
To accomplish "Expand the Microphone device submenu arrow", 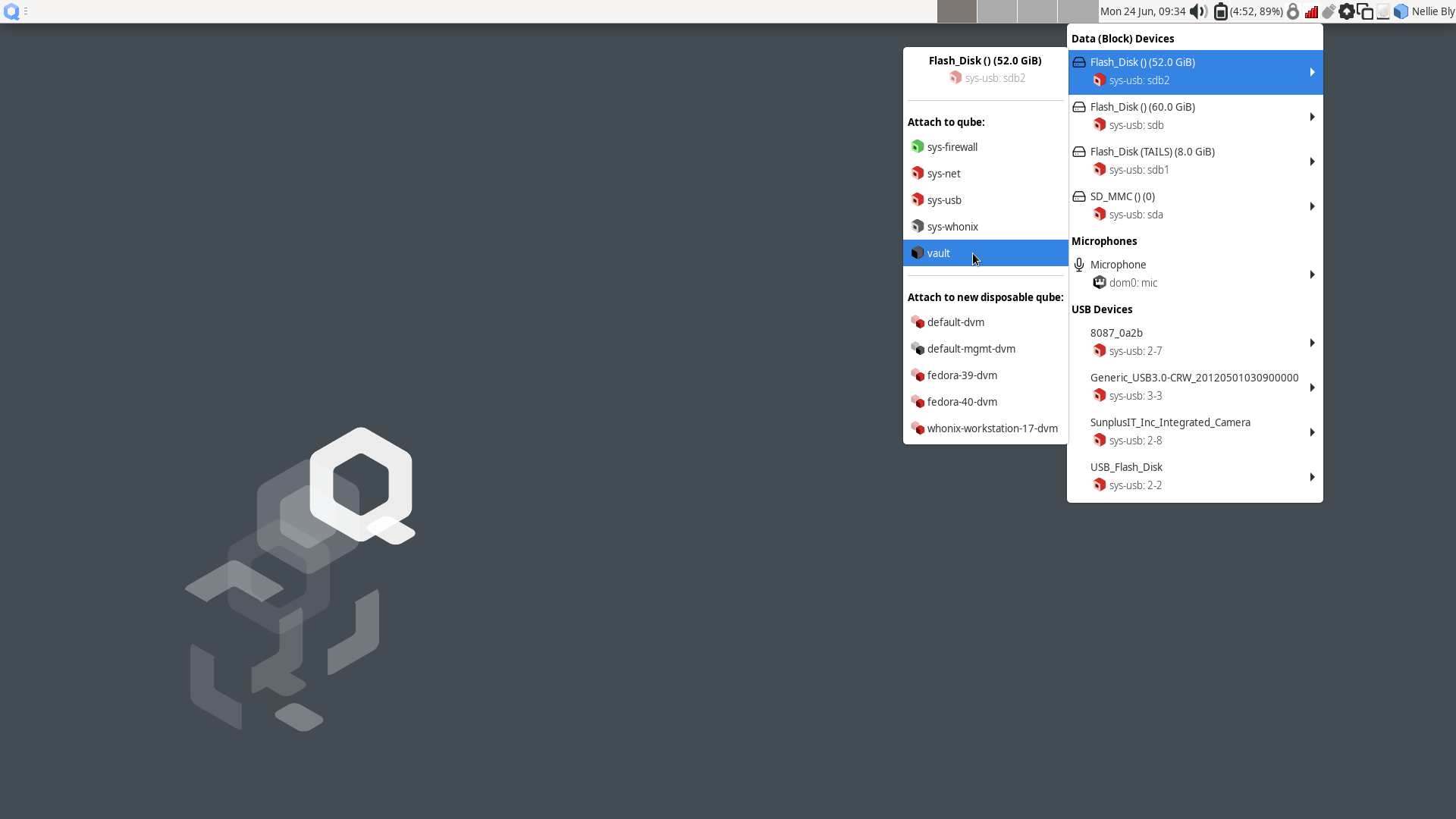I will click(1312, 275).
